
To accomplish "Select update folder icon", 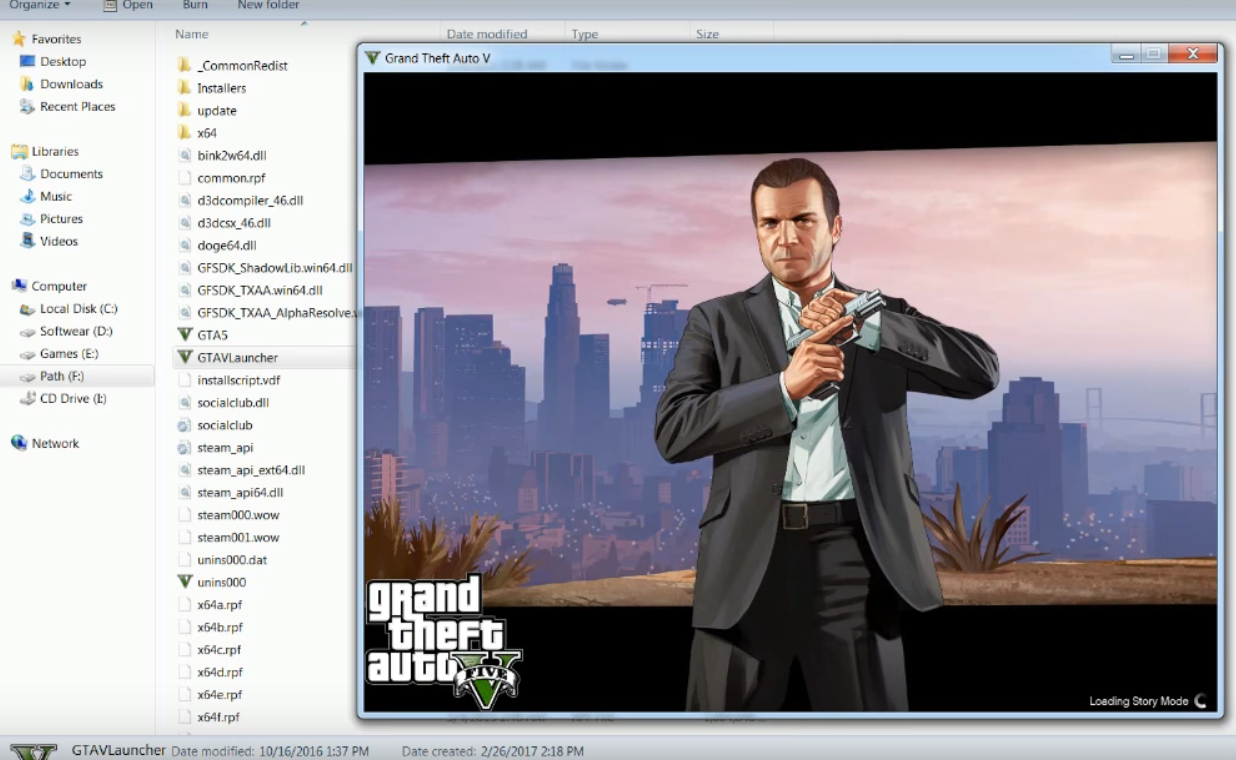I will click(x=184, y=110).
